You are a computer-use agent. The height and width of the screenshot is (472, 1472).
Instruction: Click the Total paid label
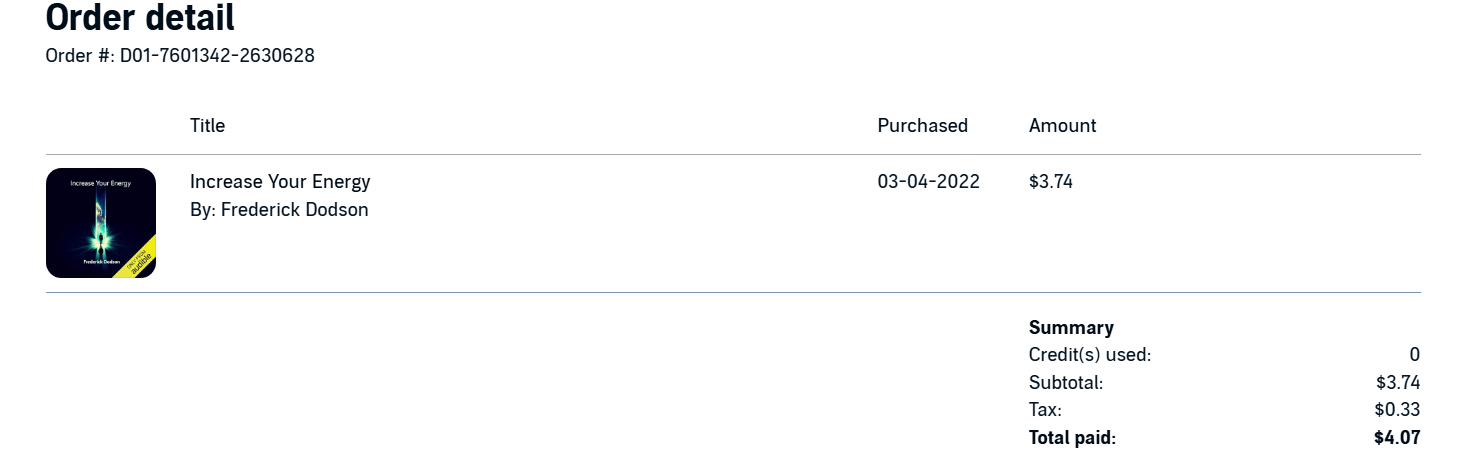(x=1072, y=438)
